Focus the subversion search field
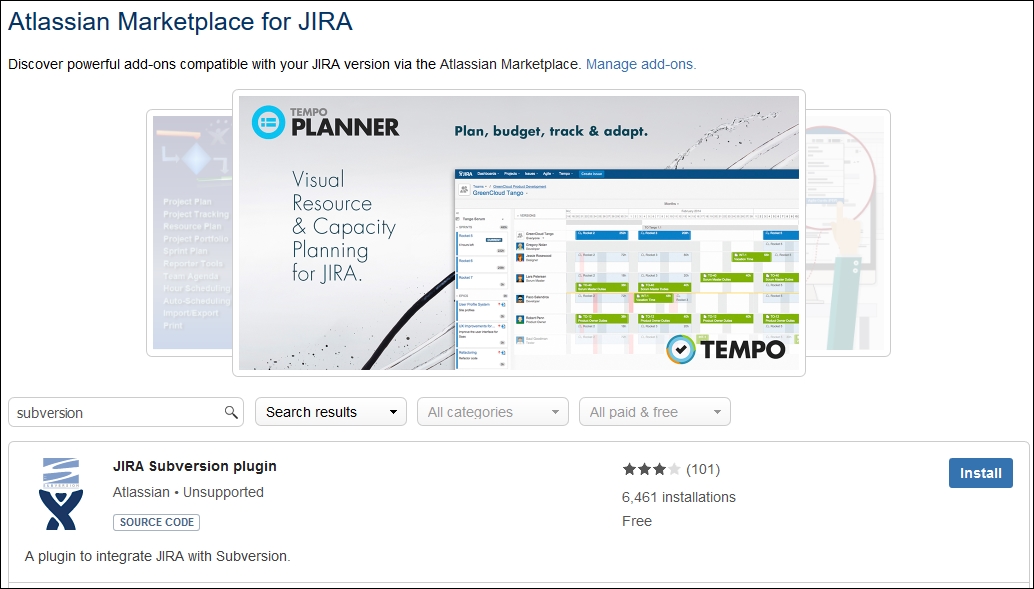 pyautogui.click(x=126, y=412)
